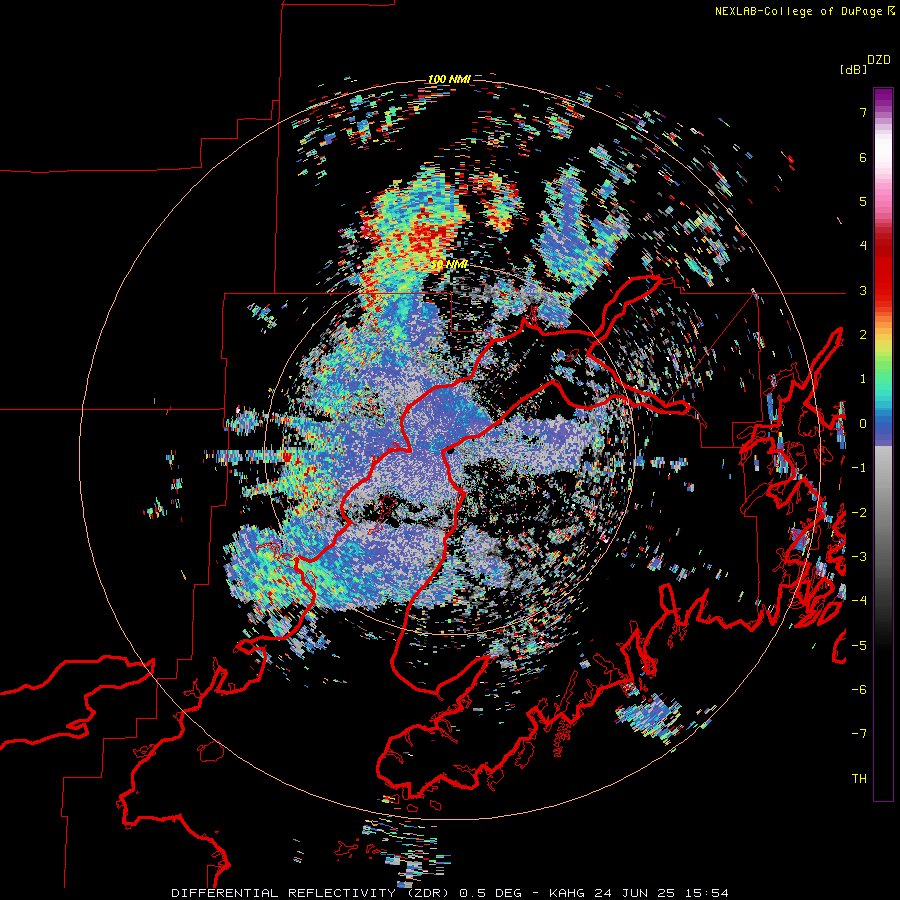Click the TH label on the legend
The image size is (900, 900).
(859, 779)
